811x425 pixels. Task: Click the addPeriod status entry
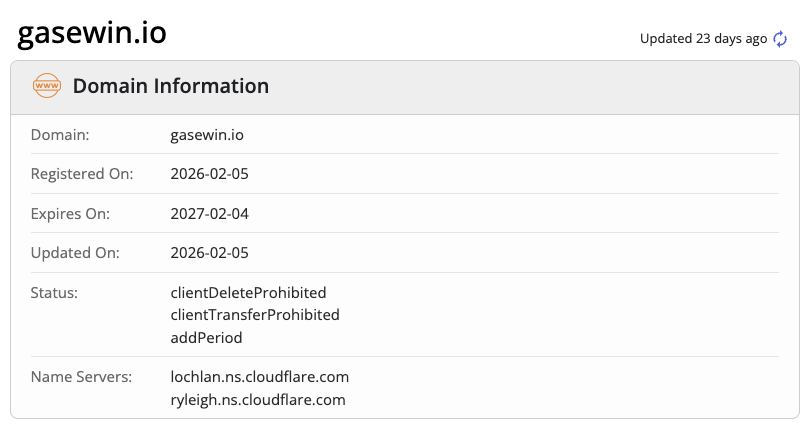207,337
